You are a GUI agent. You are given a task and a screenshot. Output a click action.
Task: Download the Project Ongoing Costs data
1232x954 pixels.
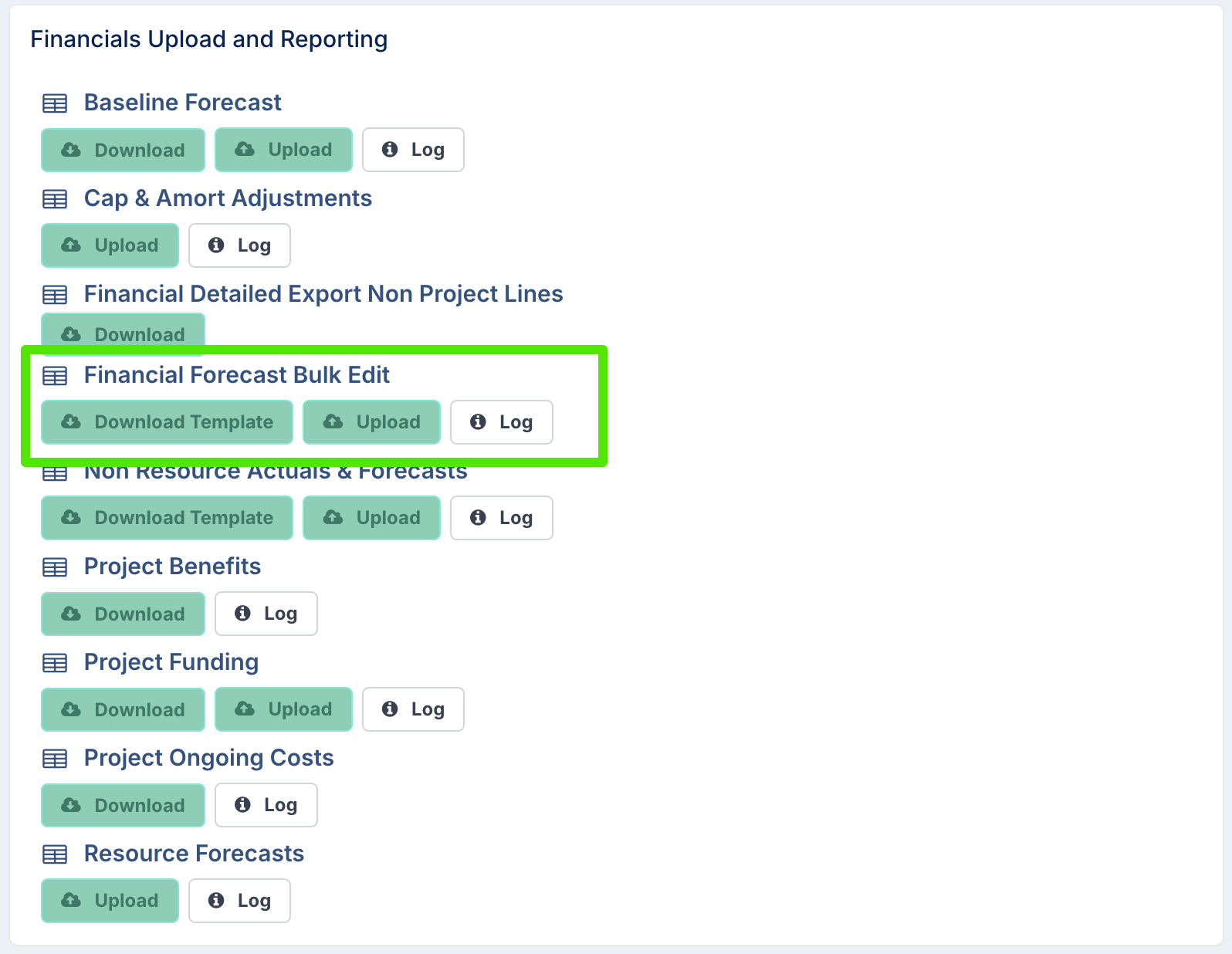[x=123, y=805]
